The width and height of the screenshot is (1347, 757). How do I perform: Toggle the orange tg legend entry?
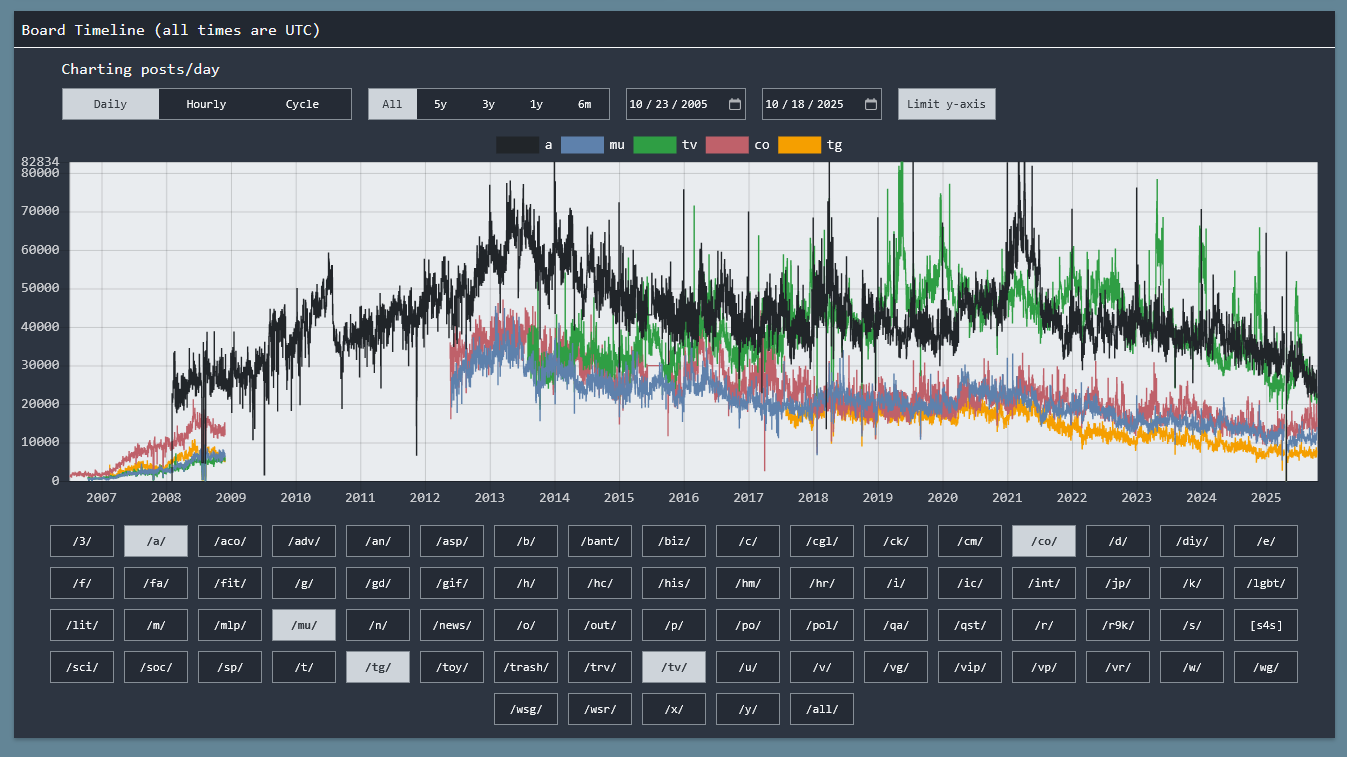pos(799,145)
